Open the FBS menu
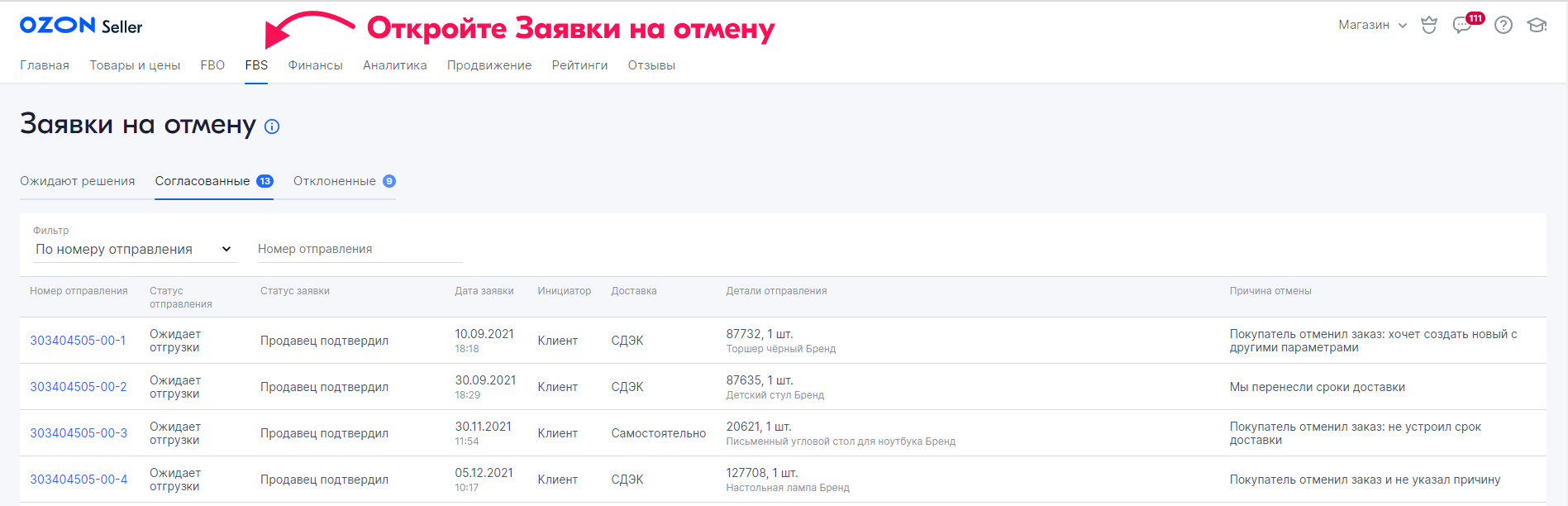 coord(256,65)
